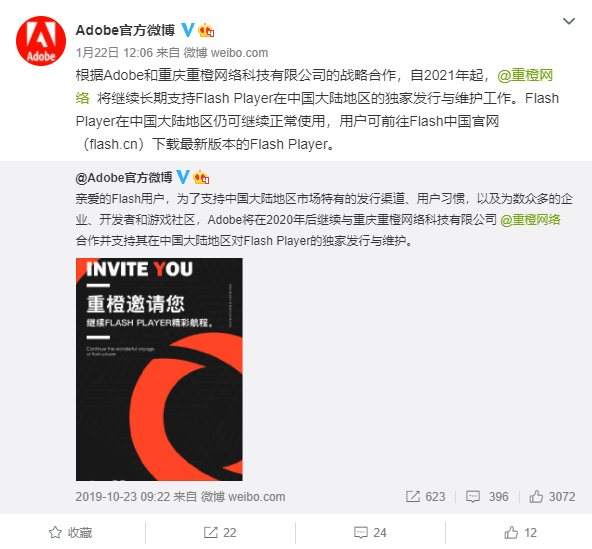592x549 pixels.
Task: Repost this post via the 22 button
Action: tap(220, 532)
